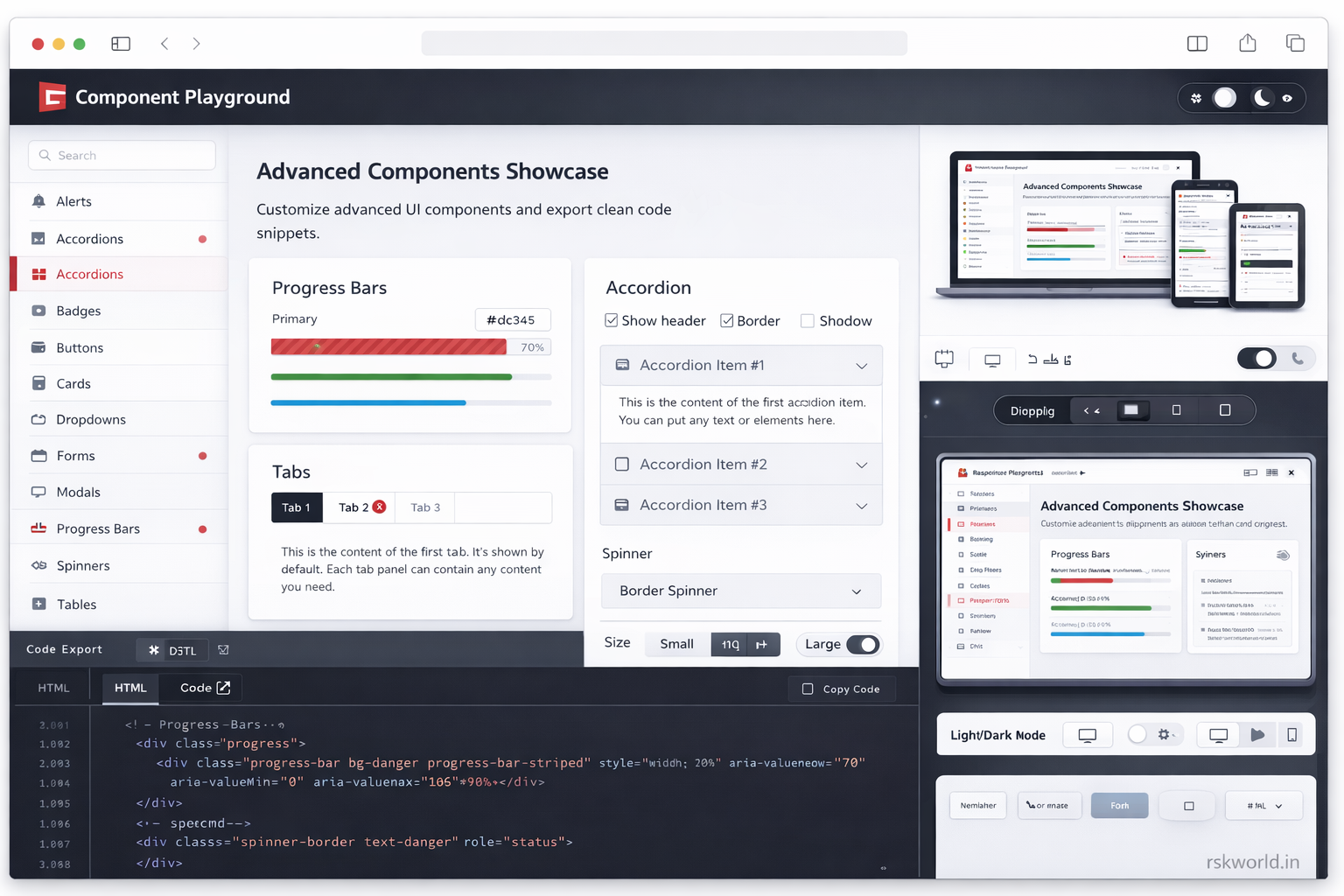
Task: Click the Badges icon in the sidebar
Action: (x=38, y=311)
